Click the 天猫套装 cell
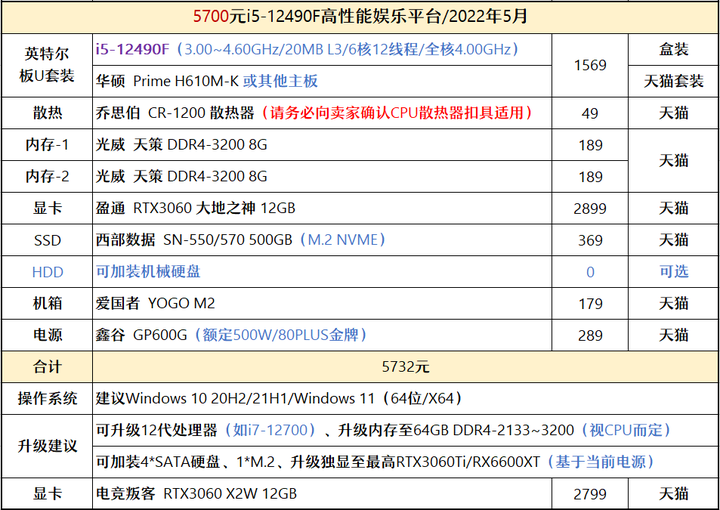Screen dimensions: 720x510 673,81
